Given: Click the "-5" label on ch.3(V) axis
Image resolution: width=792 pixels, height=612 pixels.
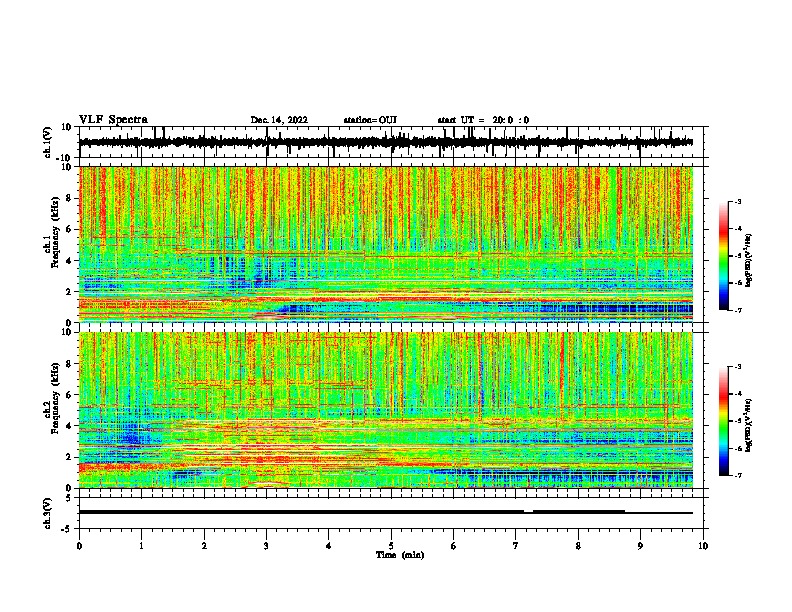Looking at the screenshot, I should [x=67, y=528].
